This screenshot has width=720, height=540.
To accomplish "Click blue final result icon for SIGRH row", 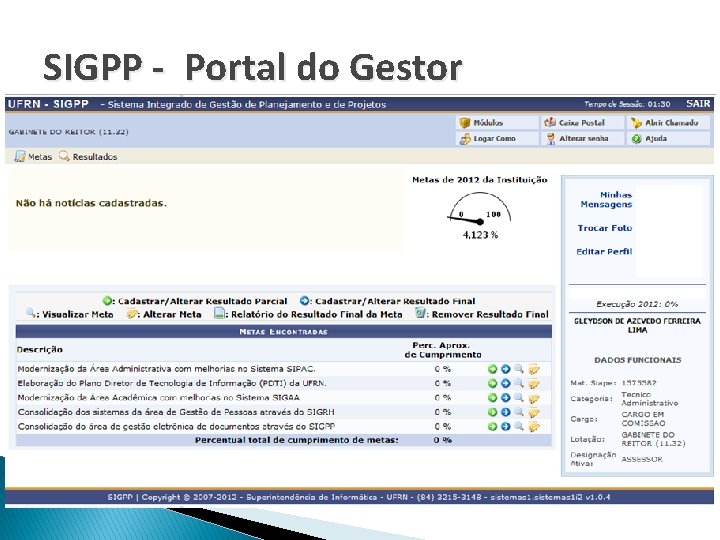I will pos(506,412).
